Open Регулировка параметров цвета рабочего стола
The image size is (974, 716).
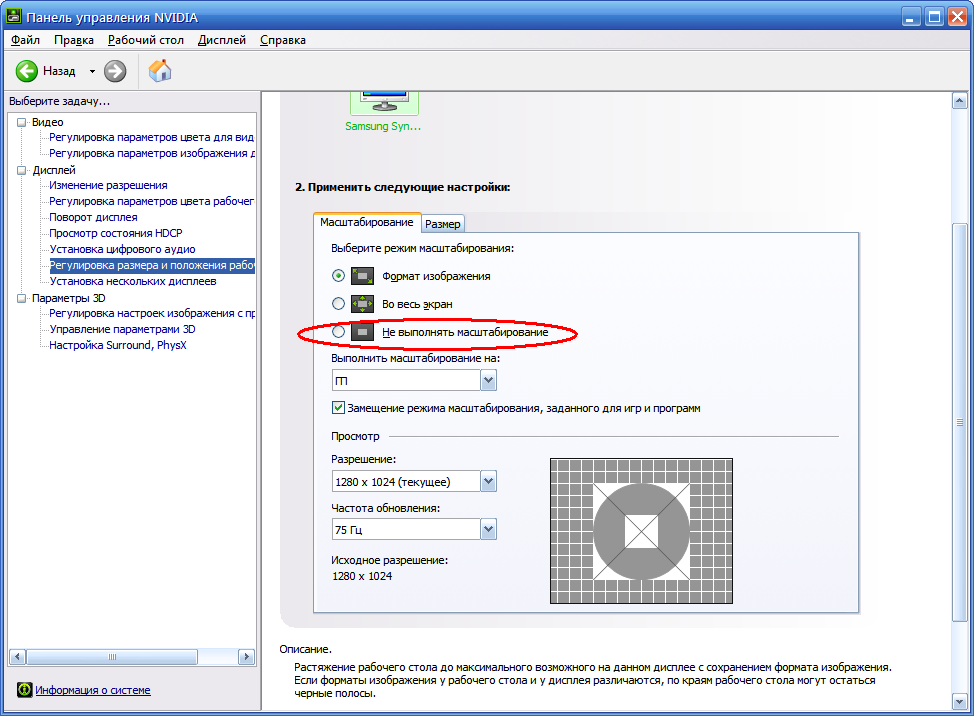pyautogui.click(x=152, y=201)
